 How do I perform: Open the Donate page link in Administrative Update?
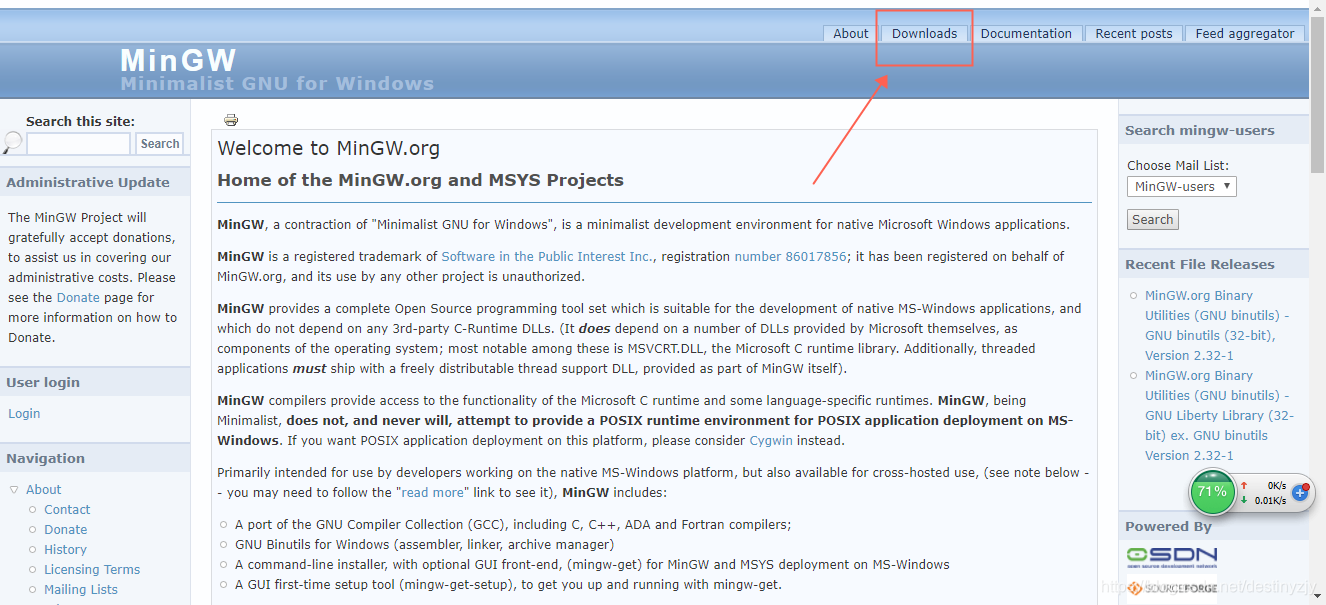coord(77,297)
